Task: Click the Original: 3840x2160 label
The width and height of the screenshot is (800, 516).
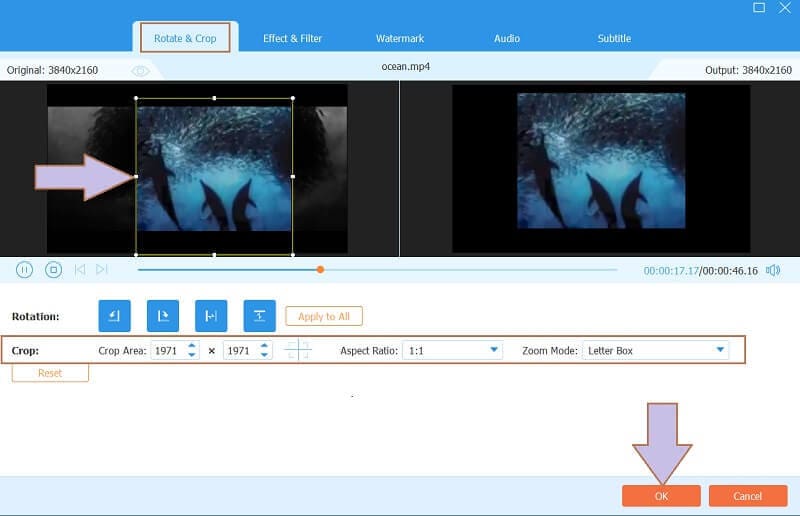Action: pyautogui.click(x=53, y=70)
